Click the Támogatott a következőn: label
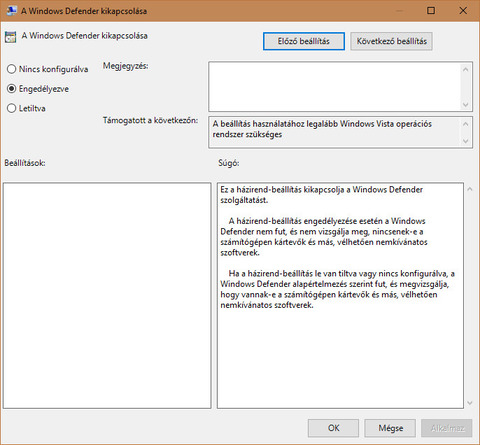This screenshot has width=480, height=445. [x=150, y=120]
